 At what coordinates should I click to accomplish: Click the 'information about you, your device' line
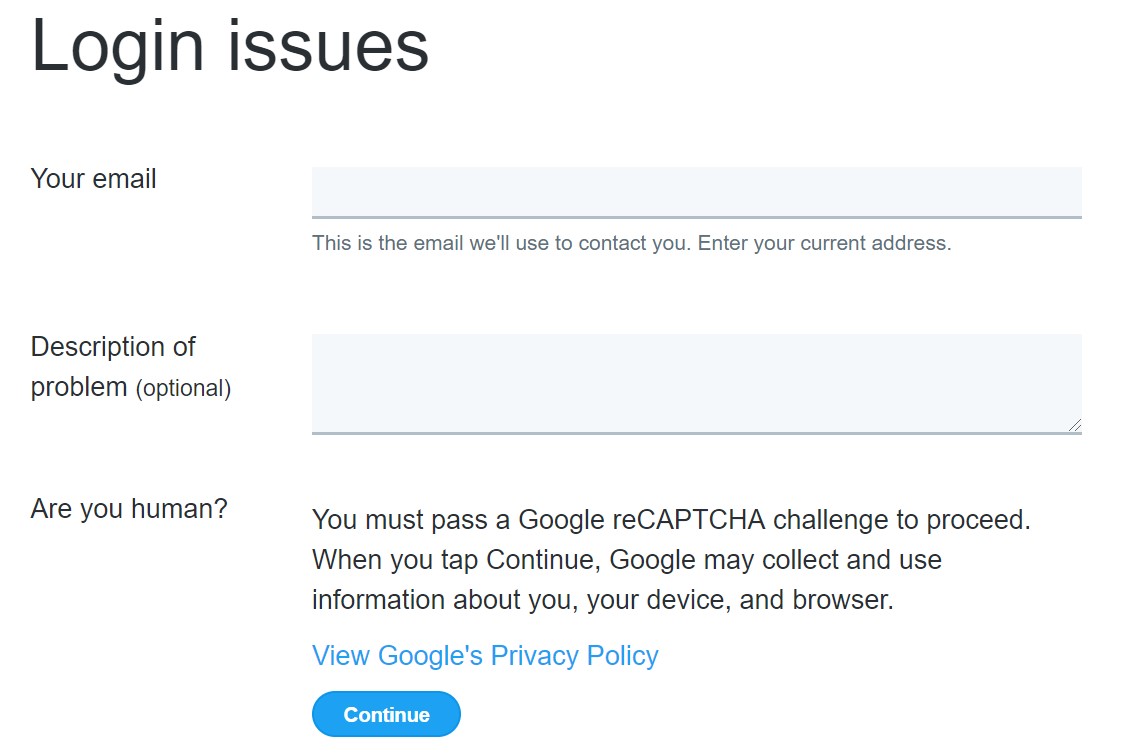pyautogui.click(x=603, y=600)
